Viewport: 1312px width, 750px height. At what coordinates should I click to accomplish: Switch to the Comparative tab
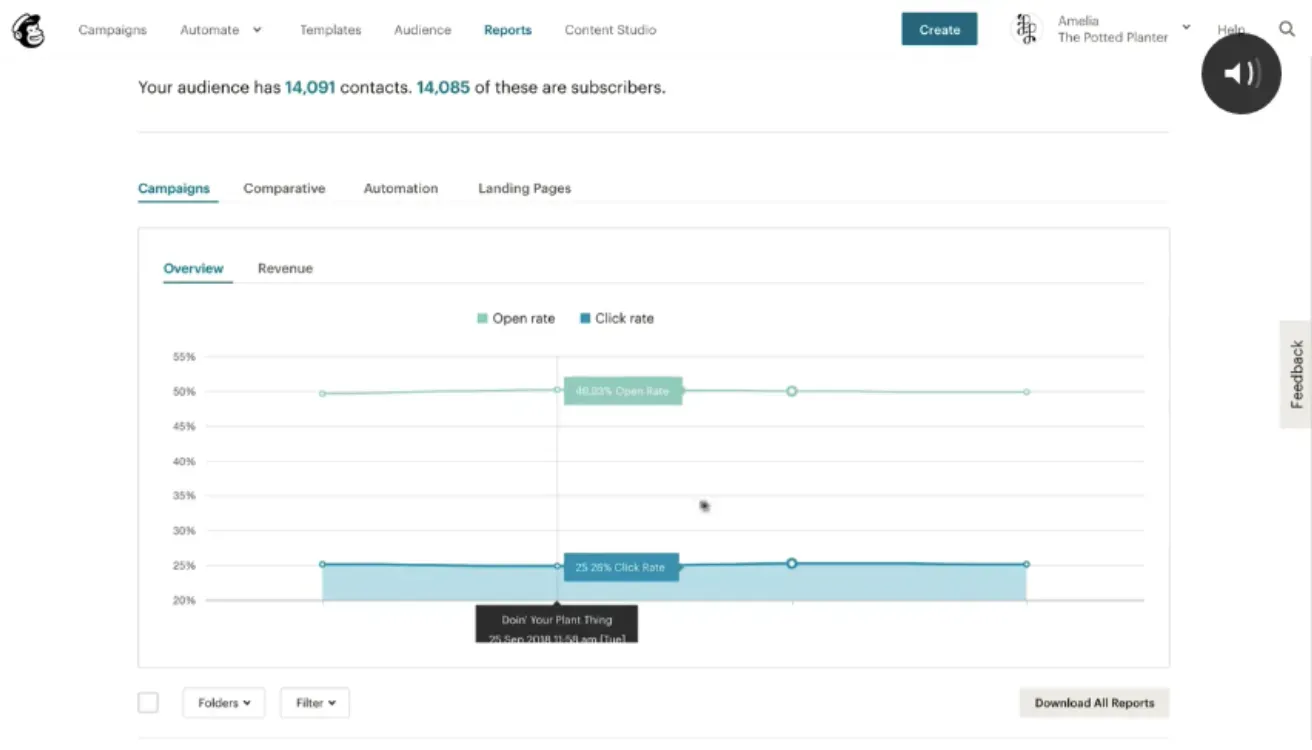click(284, 188)
